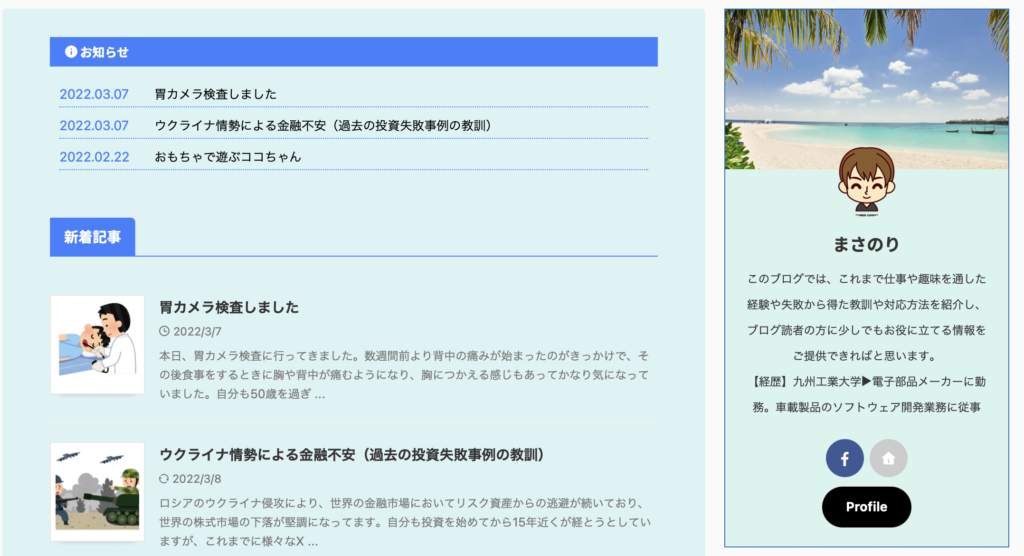1024x556 pixels.
Task: Open the black Profile button
Action: point(866,507)
